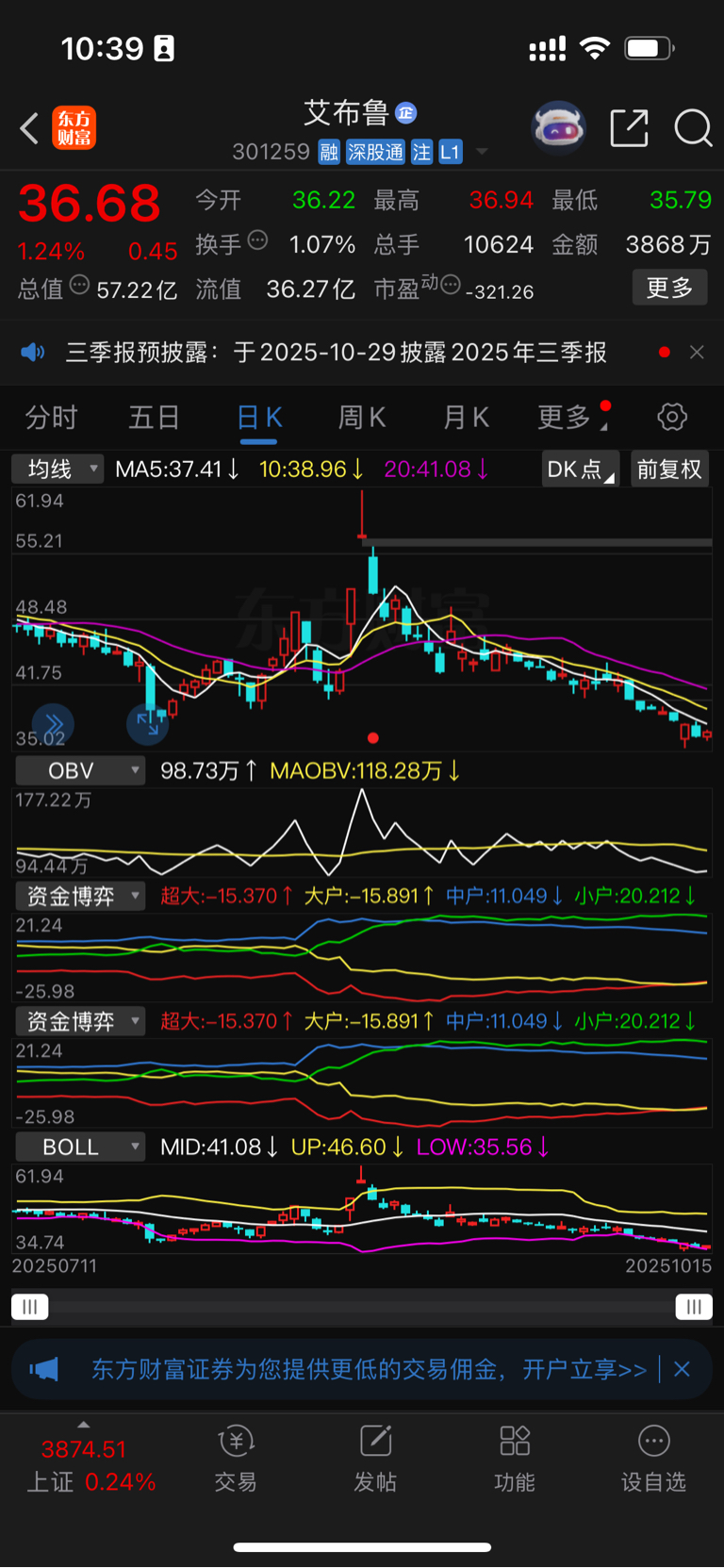This screenshot has width=724, height=1568.
Task: Tap the 东方财富 orange logo
Action: pyautogui.click(x=74, y=128)
